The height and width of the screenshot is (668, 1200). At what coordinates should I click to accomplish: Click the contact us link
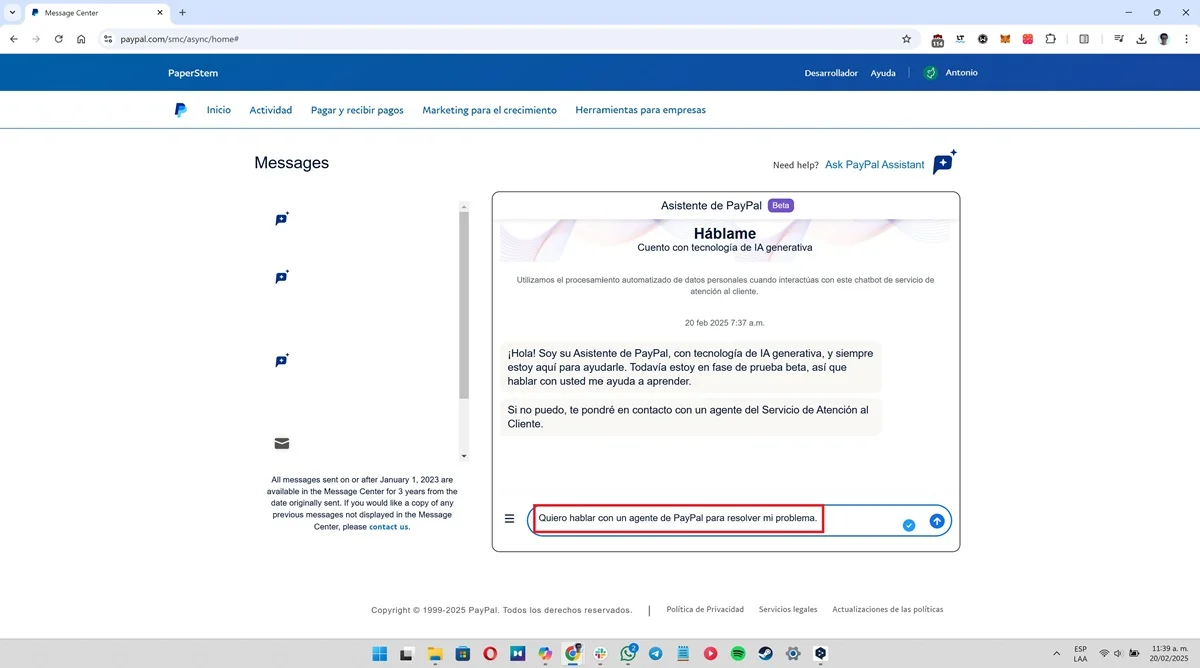pos(388,527)
